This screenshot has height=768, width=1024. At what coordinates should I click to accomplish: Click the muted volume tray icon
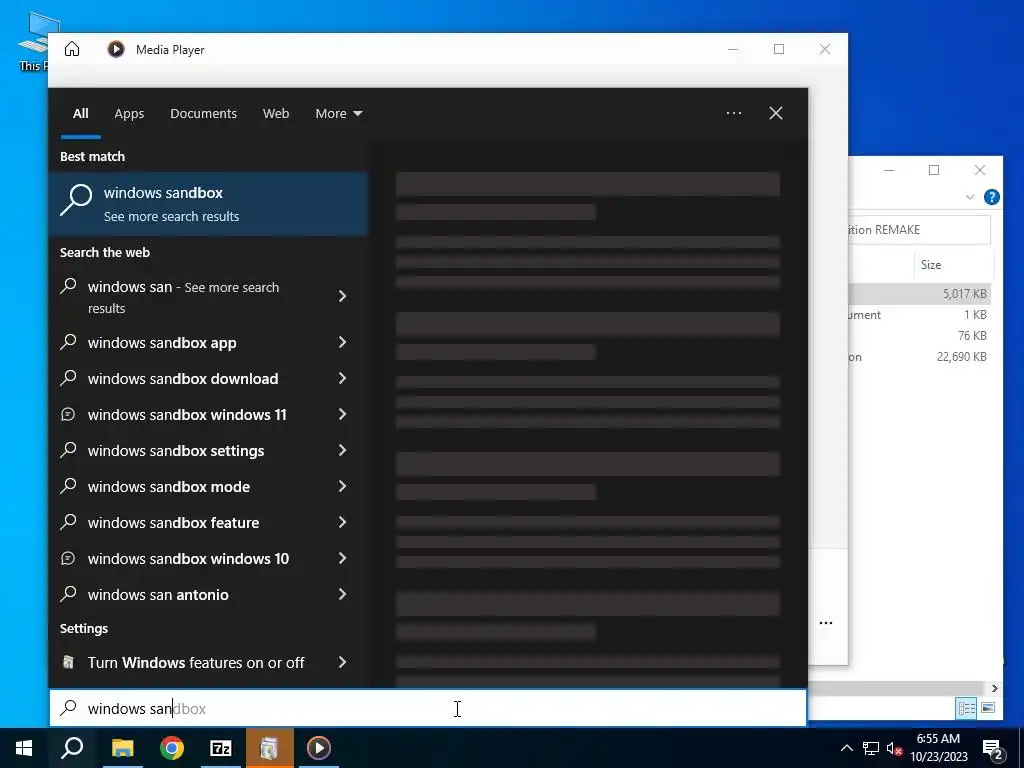coord(894,748)
